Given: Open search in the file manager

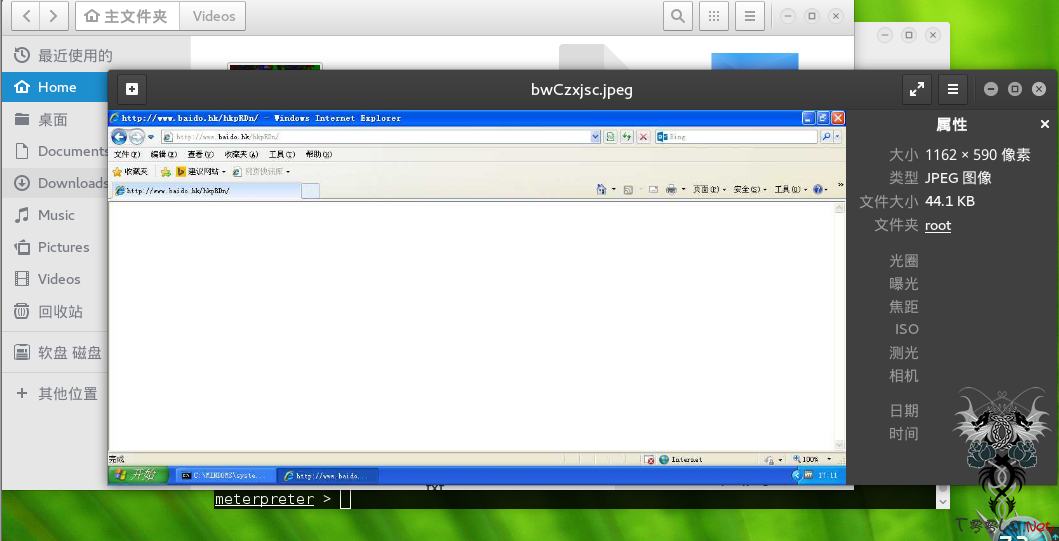Looking at the screenshot, I should click(678, 16).
